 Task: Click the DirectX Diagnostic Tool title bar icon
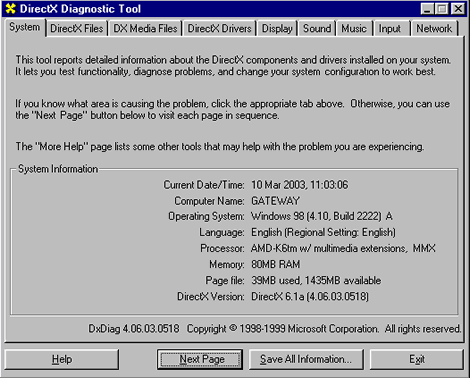[x=11, y=9]
